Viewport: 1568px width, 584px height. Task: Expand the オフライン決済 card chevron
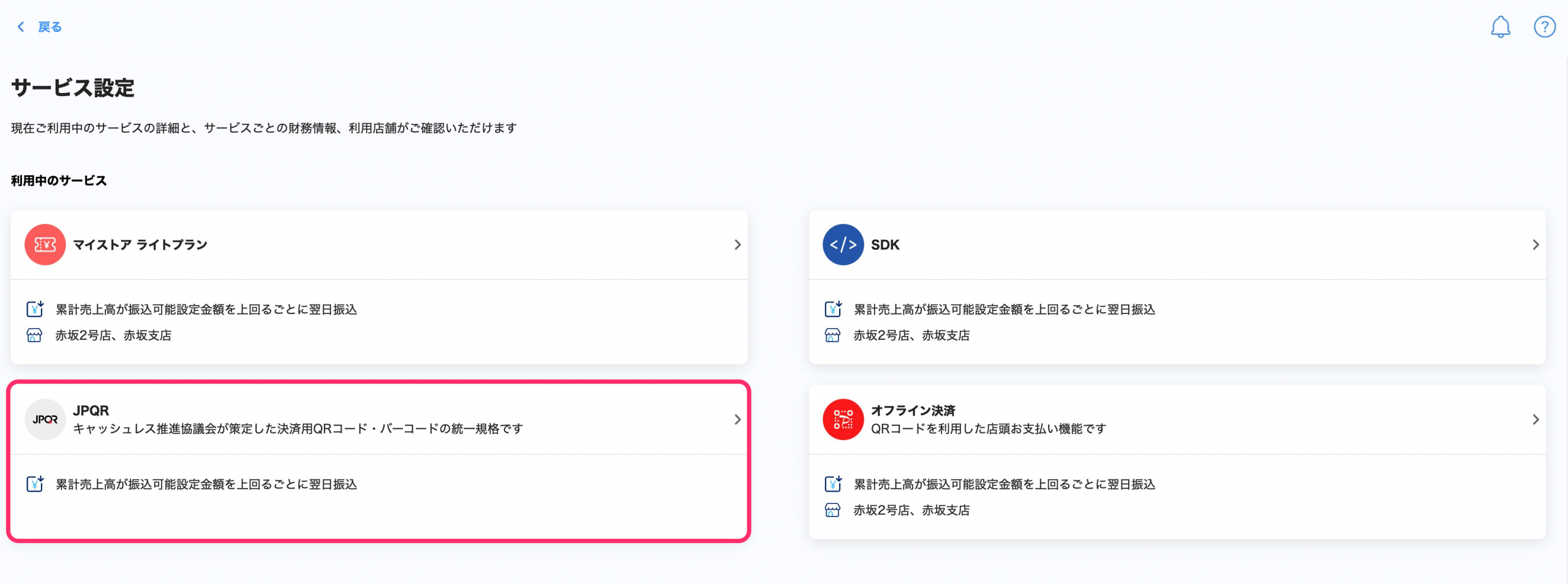(1536, 419)
